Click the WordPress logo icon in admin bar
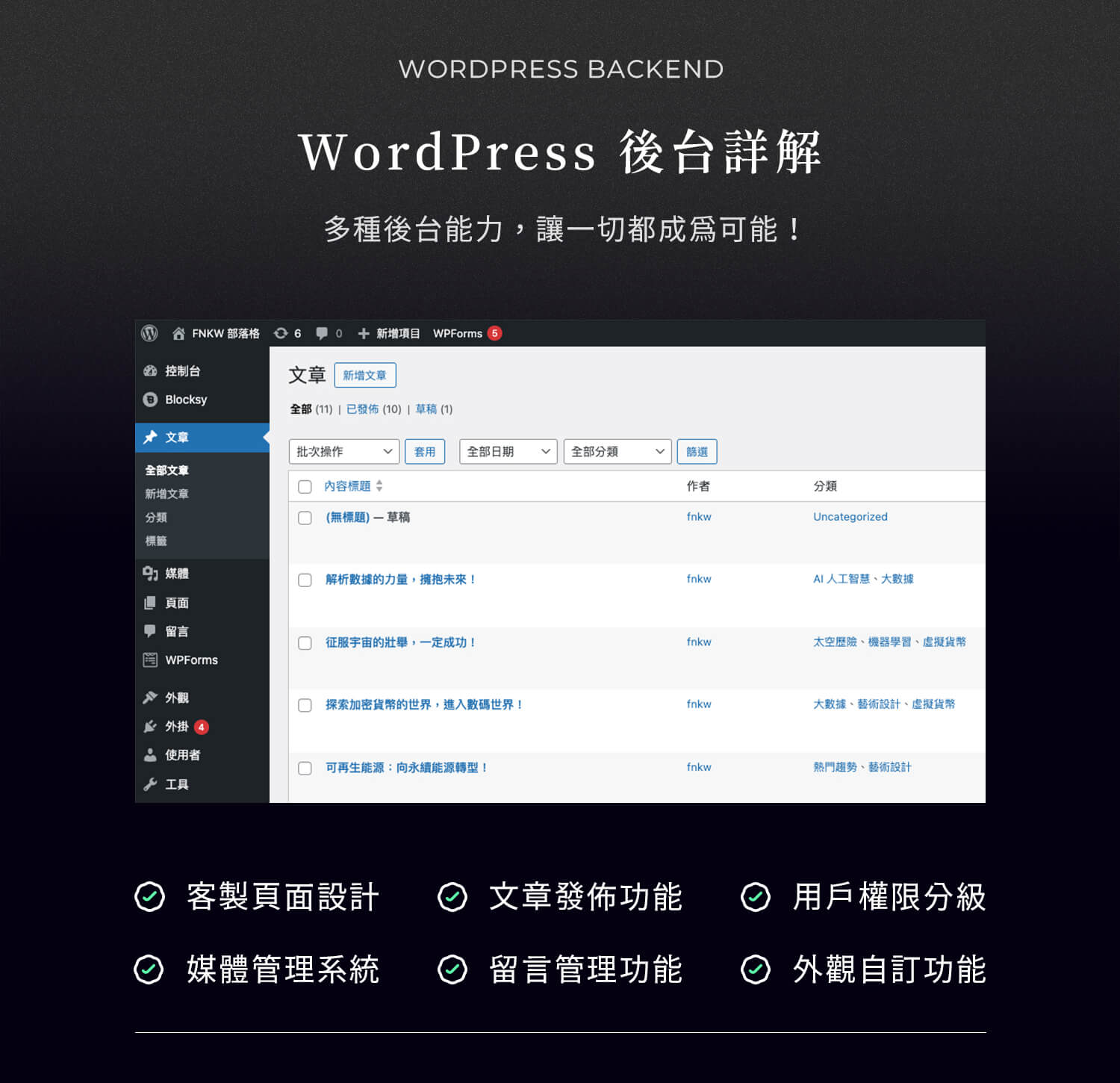 point(149,333)
